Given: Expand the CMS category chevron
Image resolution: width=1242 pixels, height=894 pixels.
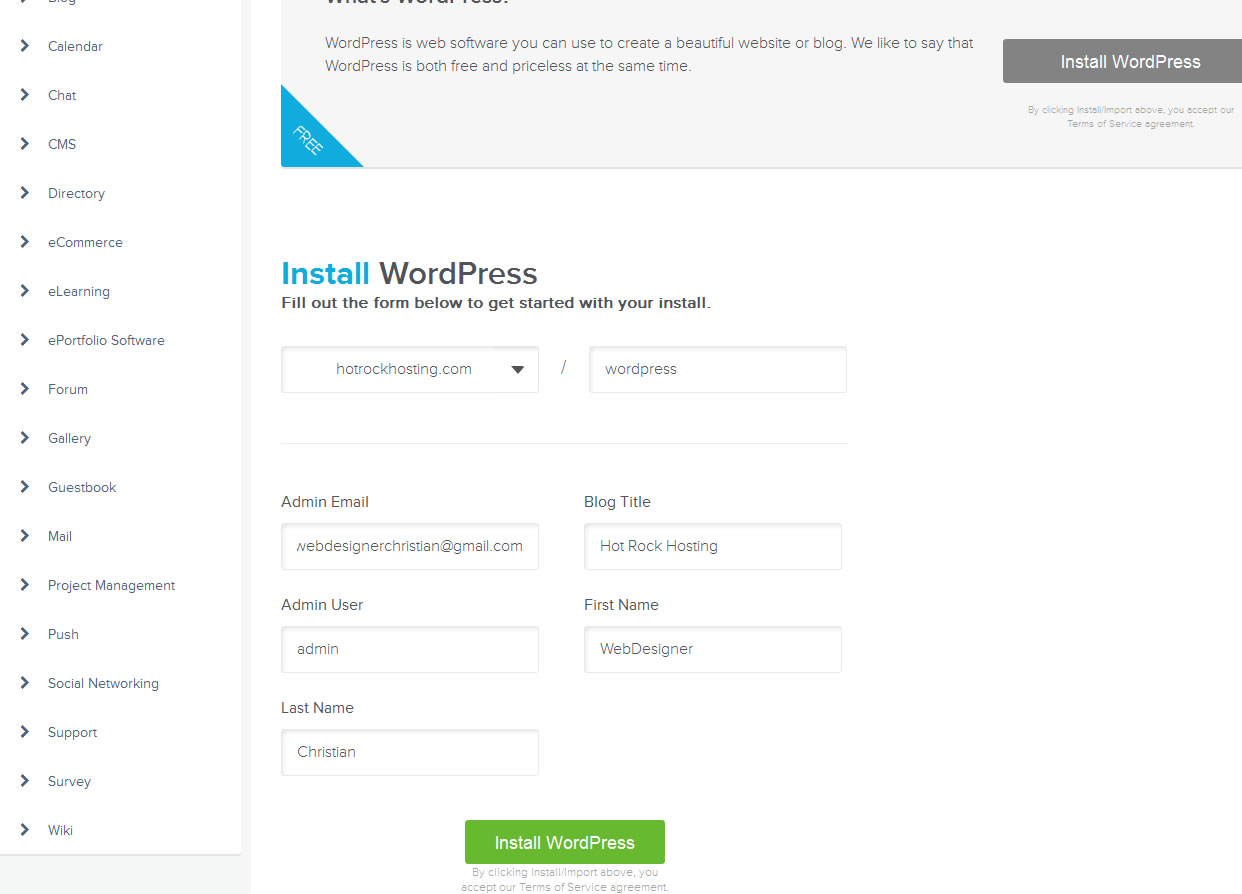Looking at the screenshot, I should (24, 144).
